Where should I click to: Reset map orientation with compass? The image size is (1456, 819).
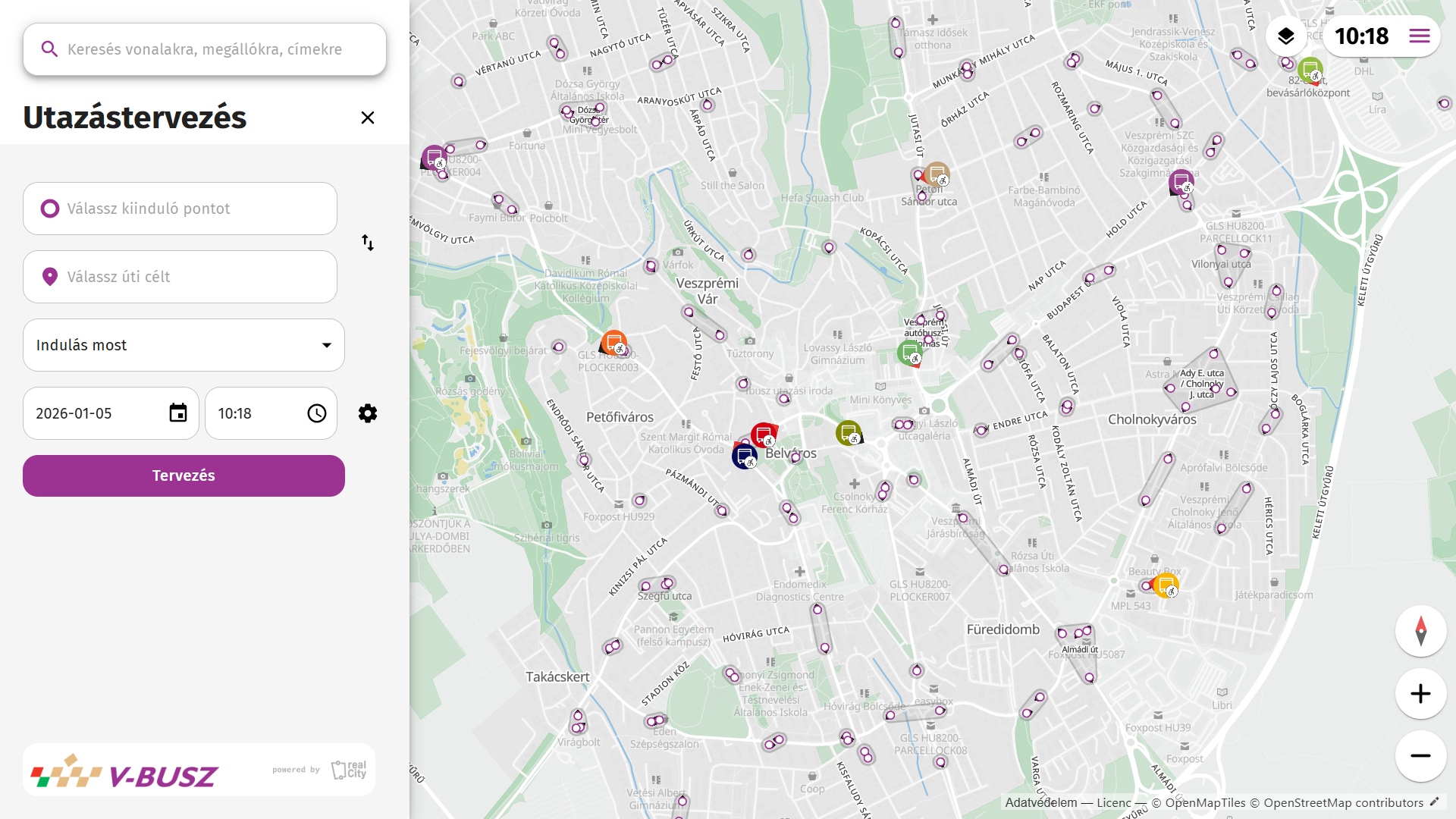pos(1420,631)
